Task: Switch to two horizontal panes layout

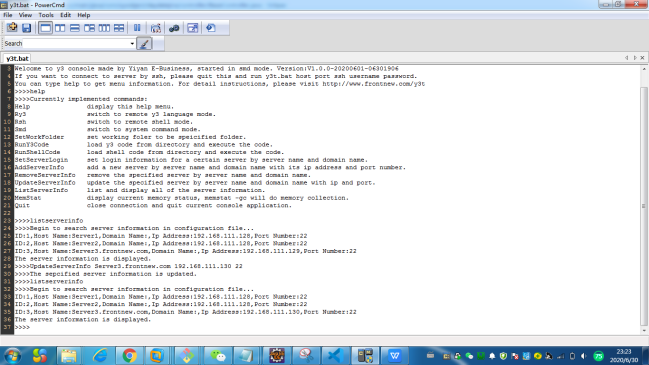Action: tap(75, 28)
